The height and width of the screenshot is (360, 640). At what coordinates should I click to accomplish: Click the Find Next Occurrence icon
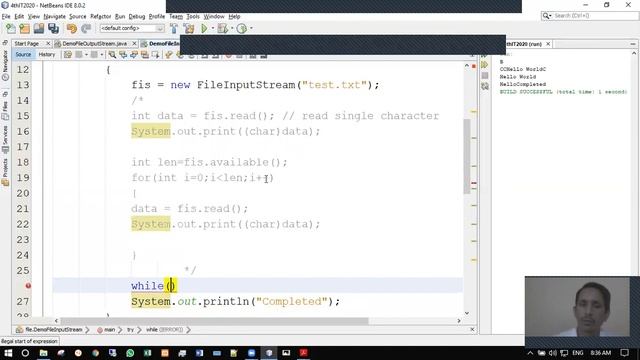[x=134, y=55]
